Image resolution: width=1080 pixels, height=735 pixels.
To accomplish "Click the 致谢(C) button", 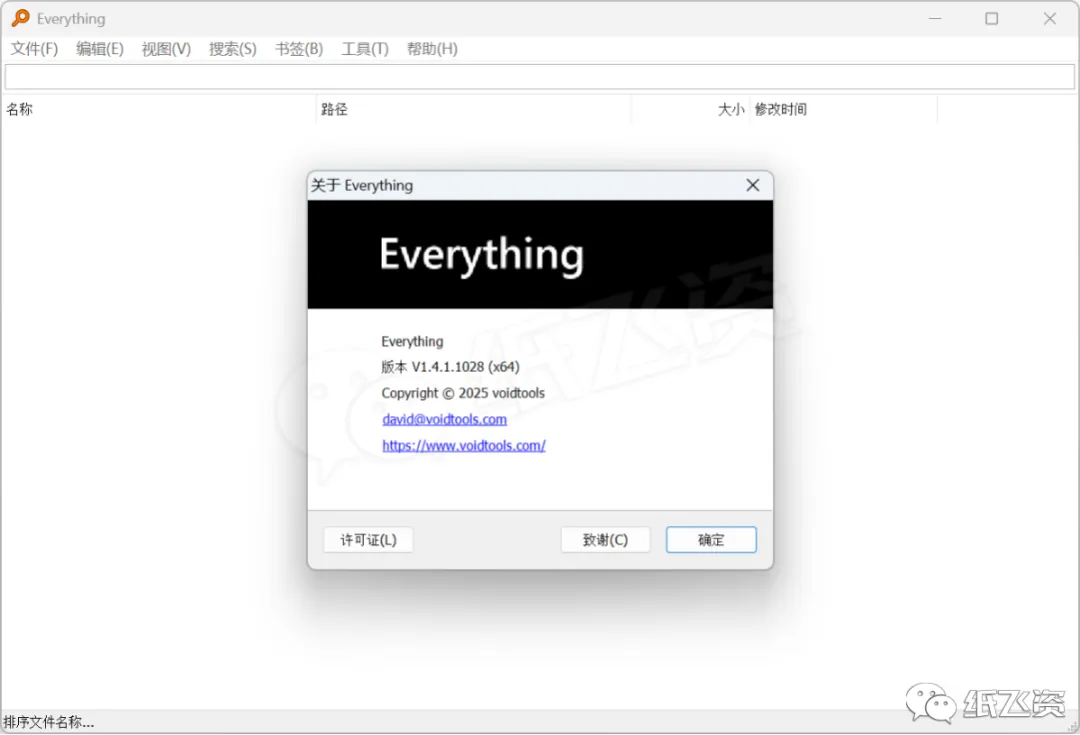I will point(605,540).
